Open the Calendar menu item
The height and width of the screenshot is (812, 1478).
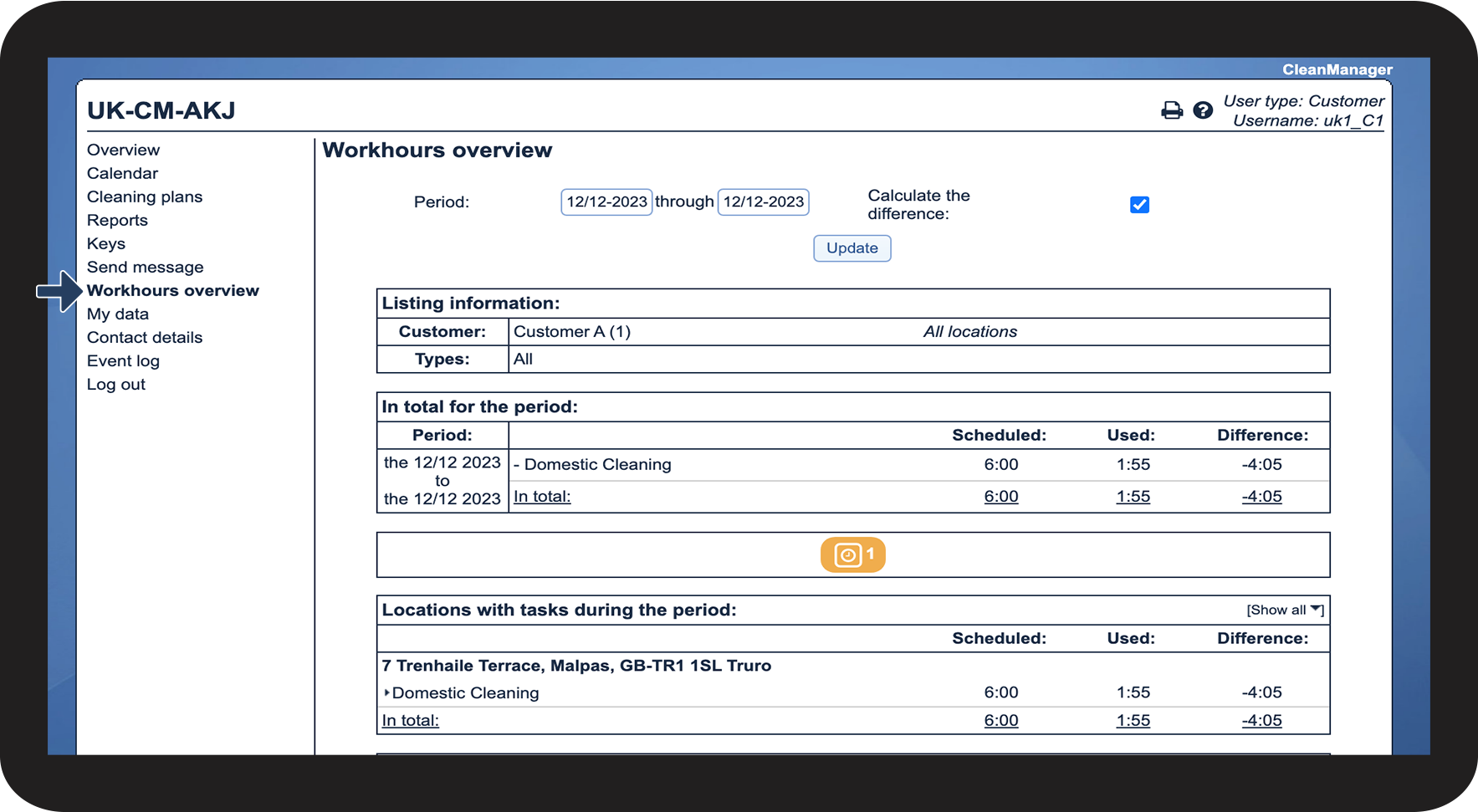tap(122, 173)
